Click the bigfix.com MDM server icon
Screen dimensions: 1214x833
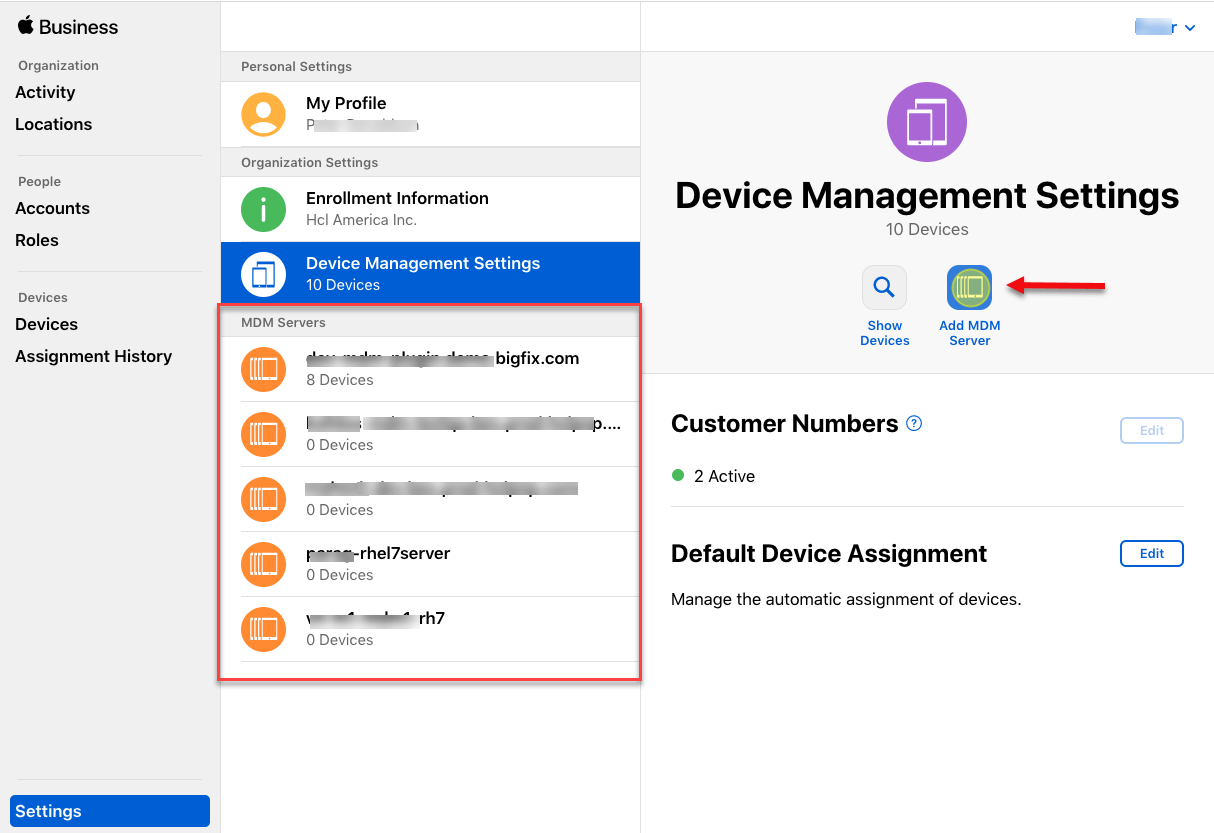[x=263, y=369]
